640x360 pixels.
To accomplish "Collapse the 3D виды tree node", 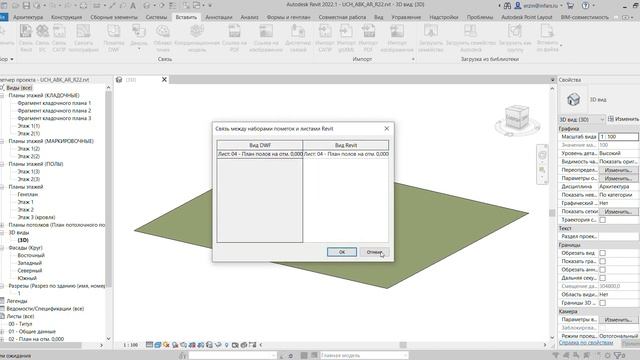I will click(x=2, y=233).
